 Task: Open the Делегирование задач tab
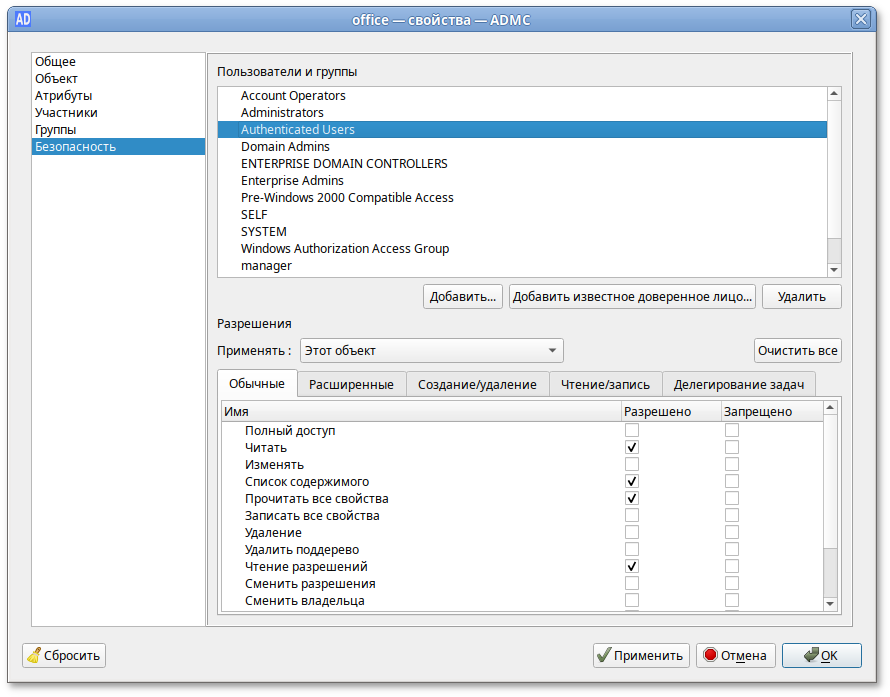(x=738, y=384)
